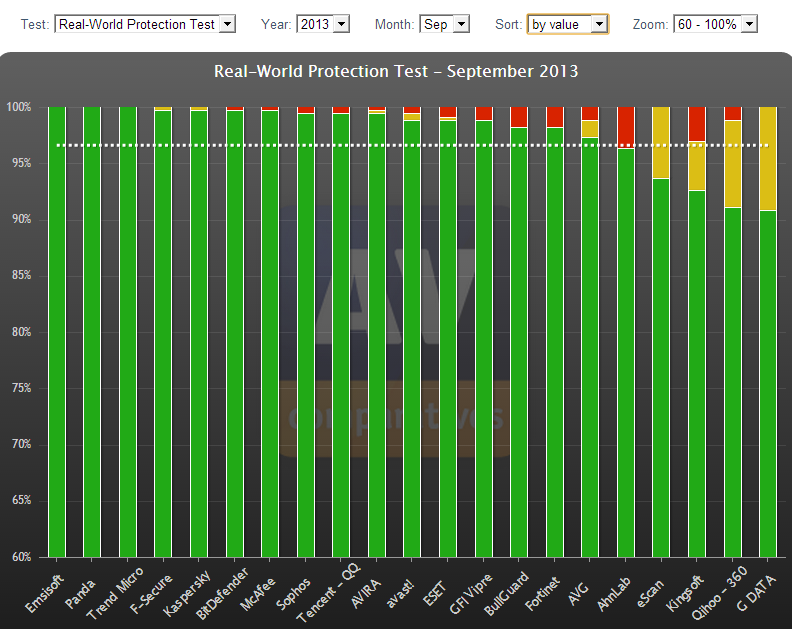Screen dimensions: 792x629
Task: Click the avast! green bar
Action: coord(412,339)
